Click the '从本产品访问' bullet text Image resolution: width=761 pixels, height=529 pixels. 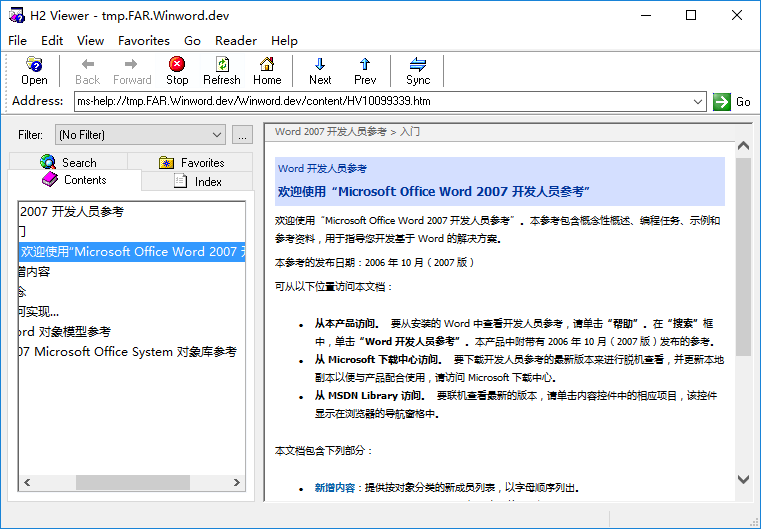click(x=347, y=324)
